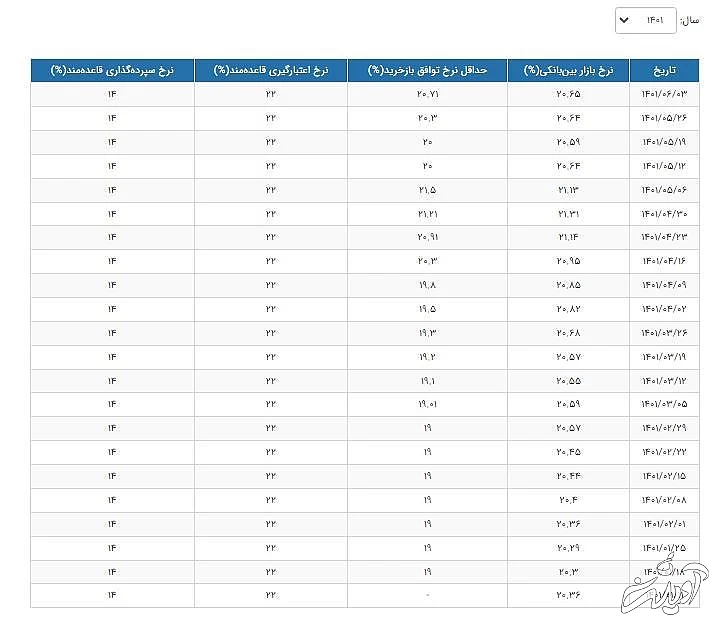Click the interbank rate value 21.31
The image size is (709, 627).
[568, 213]
